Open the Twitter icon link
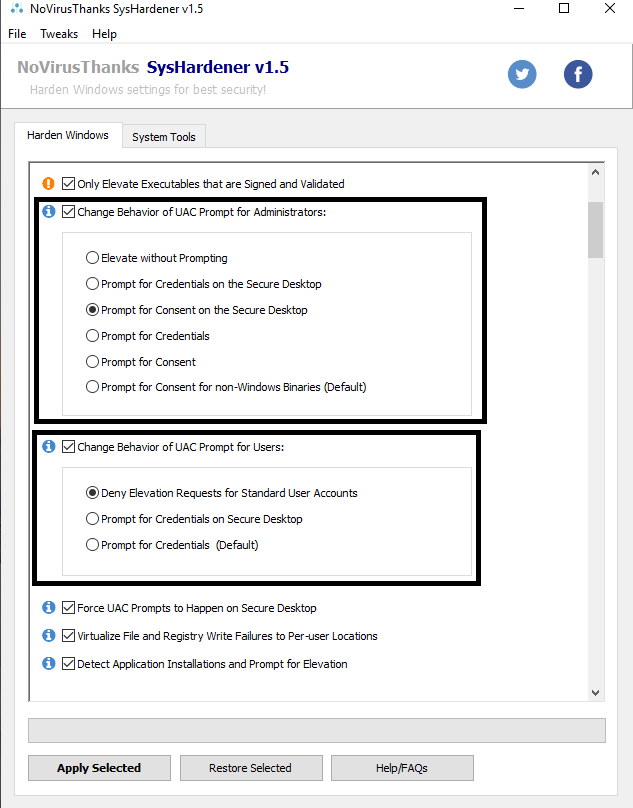 [522, 74]
